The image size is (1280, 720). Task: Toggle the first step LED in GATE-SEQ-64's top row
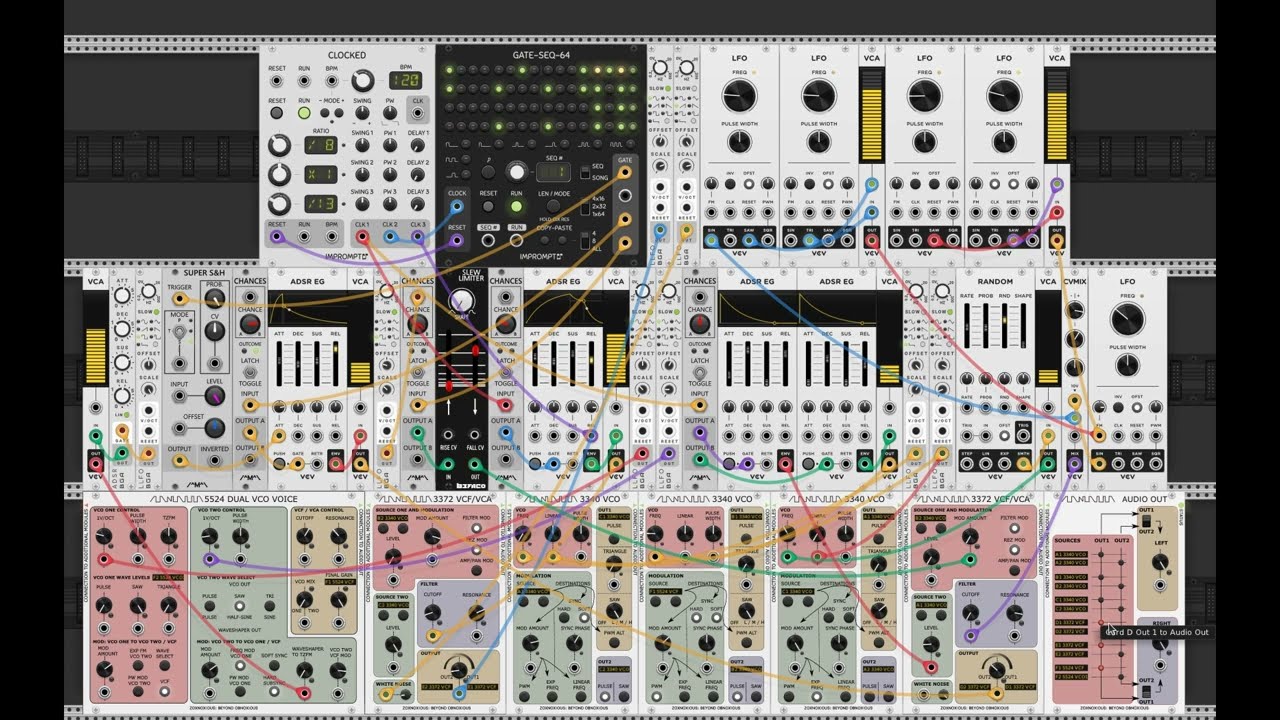448,71
